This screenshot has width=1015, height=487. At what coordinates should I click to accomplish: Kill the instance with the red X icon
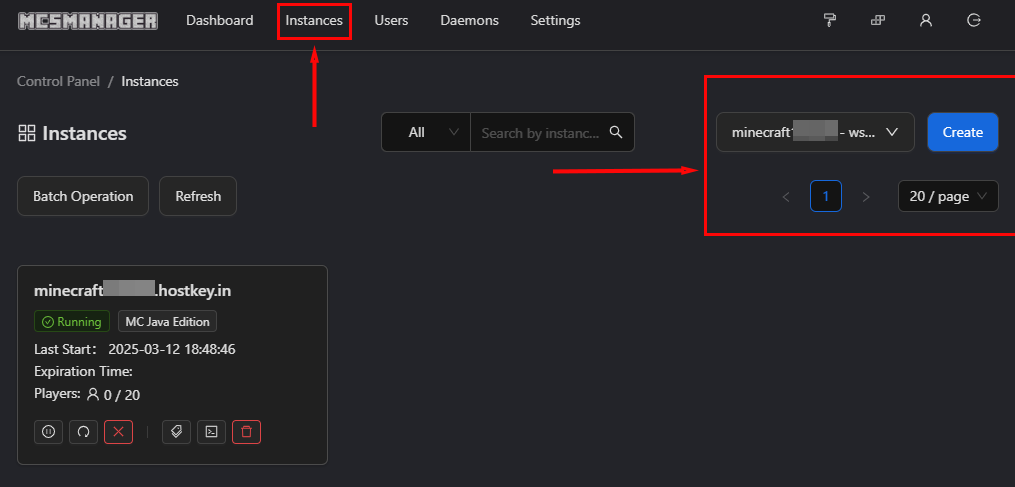[x=118, y=432]
